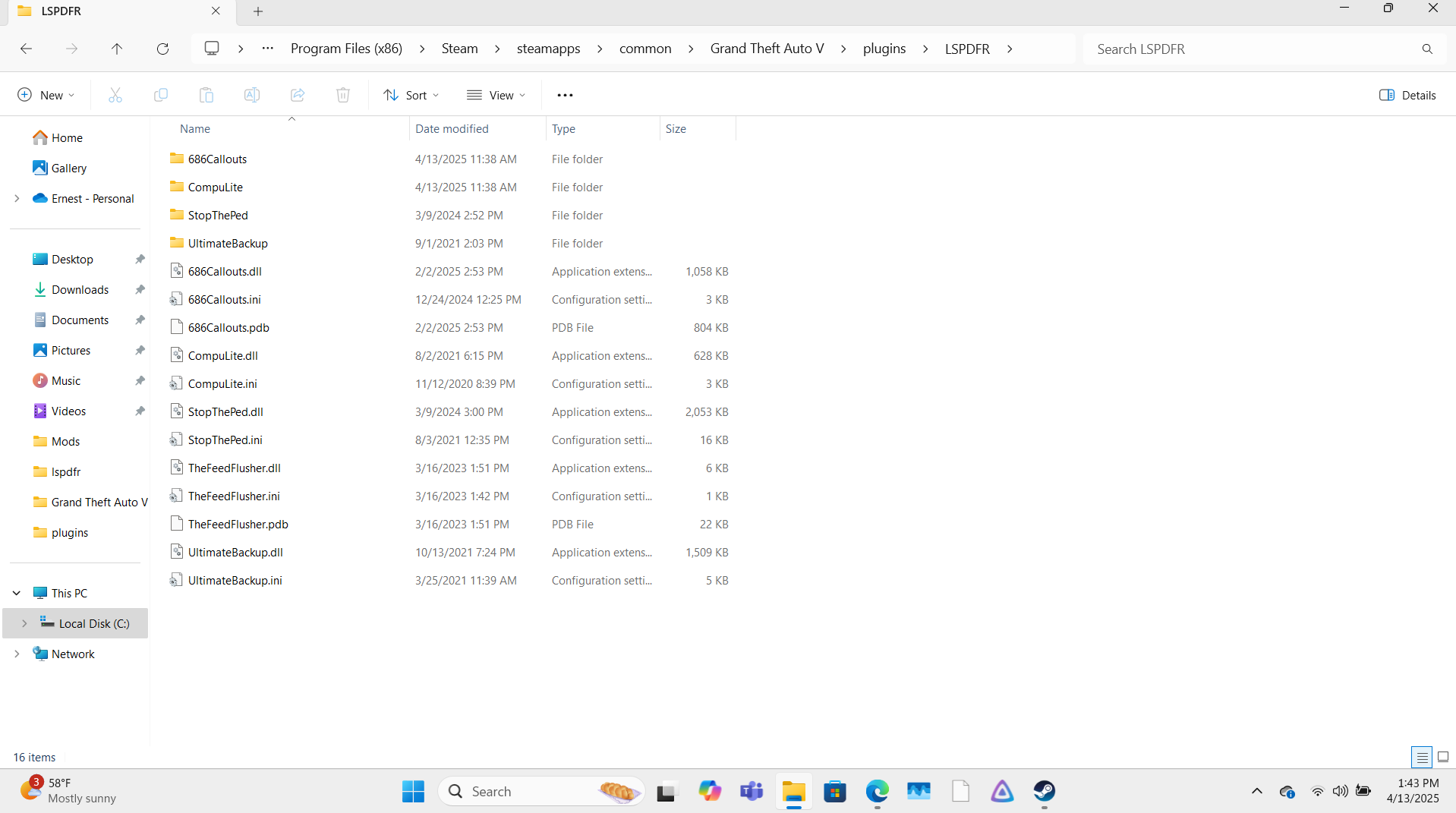Open the volume control in system tray
Image resolution: width=1456 pixels, height=813 pixels.
tap(1341, 791)
